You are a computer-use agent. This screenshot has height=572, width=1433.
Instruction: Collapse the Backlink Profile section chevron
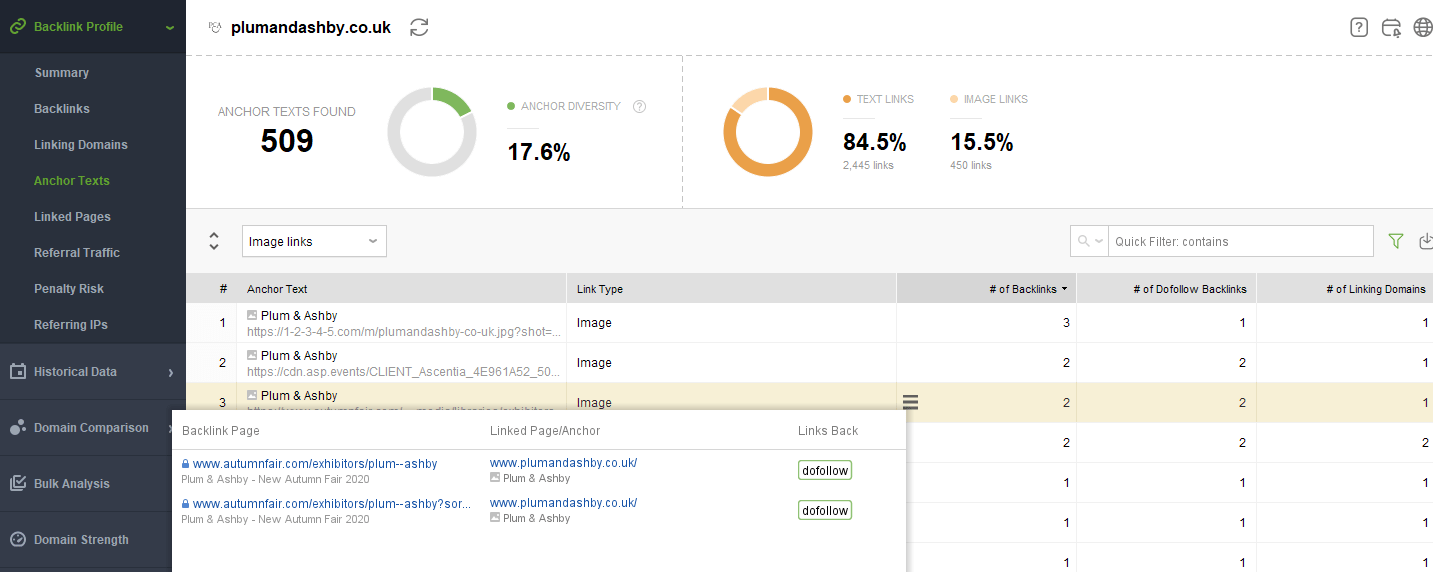click(x=170, y=28)
